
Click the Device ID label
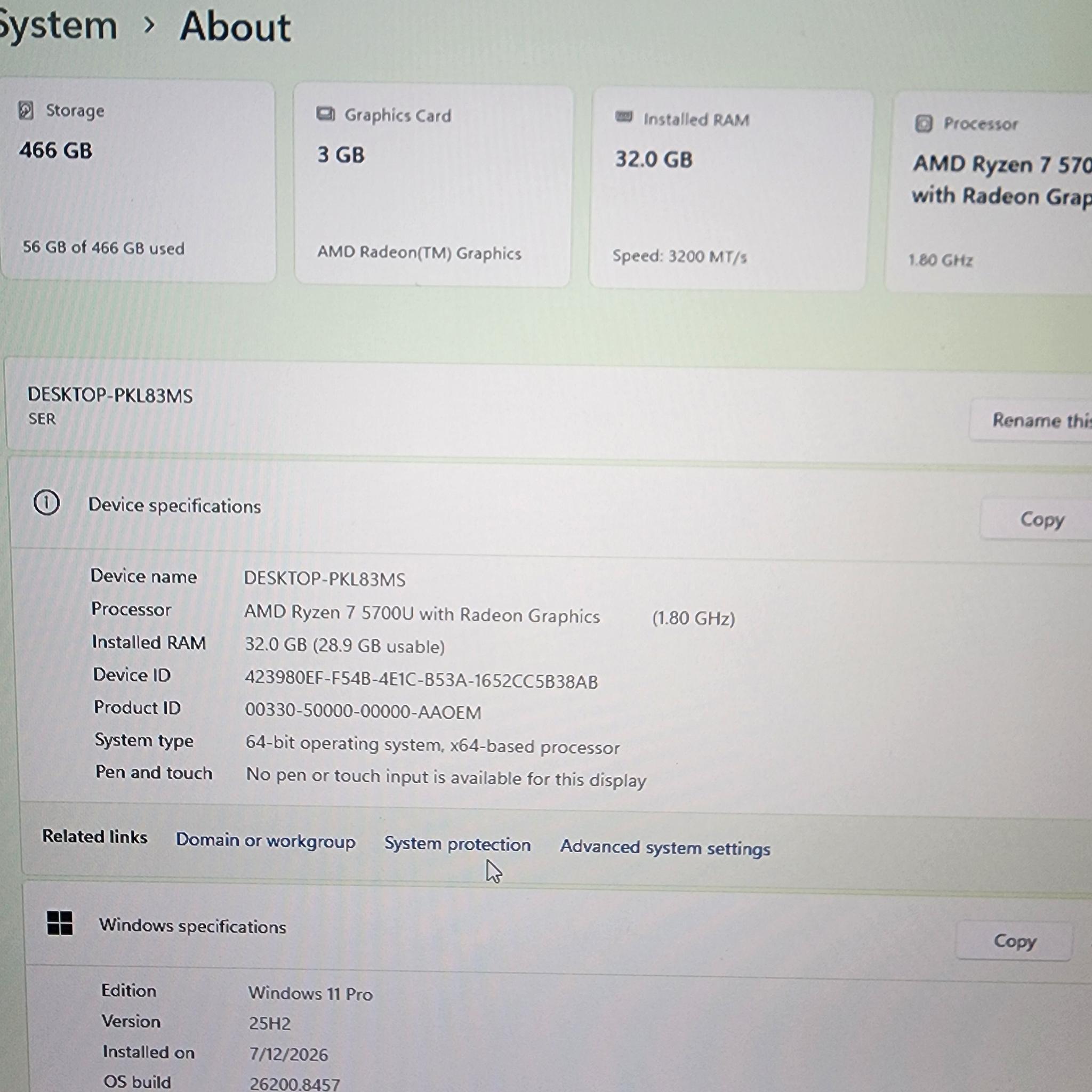tap(132, 675)
